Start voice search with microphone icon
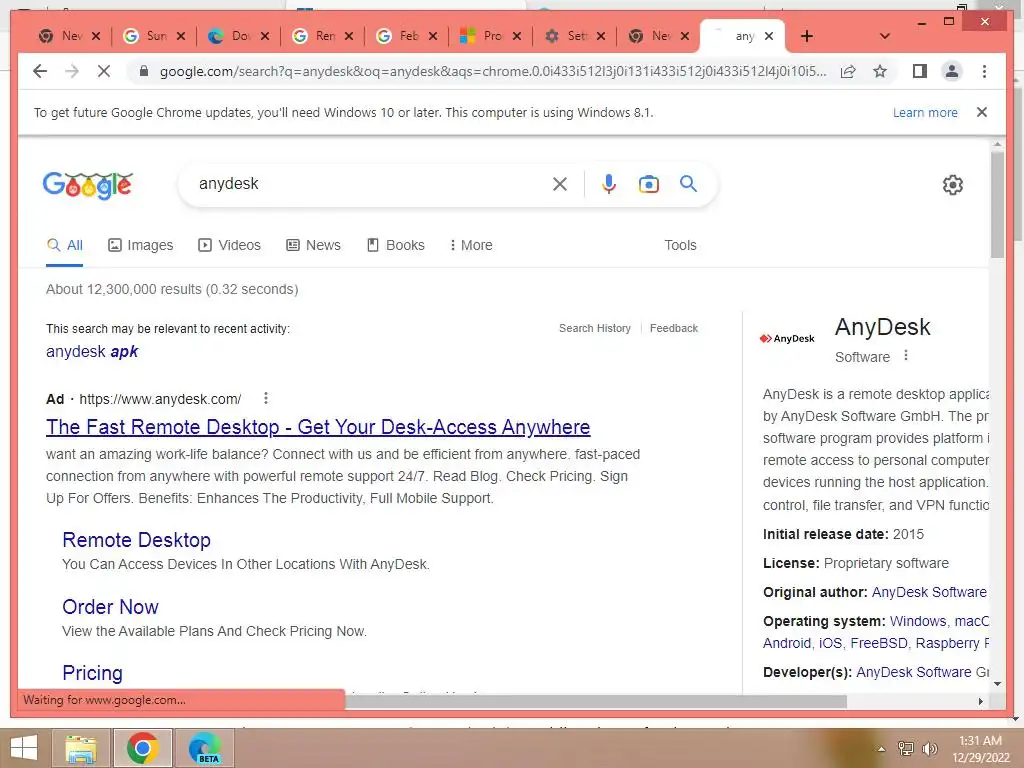This screenshot has height=768, width=1024. tap(609, 184)
